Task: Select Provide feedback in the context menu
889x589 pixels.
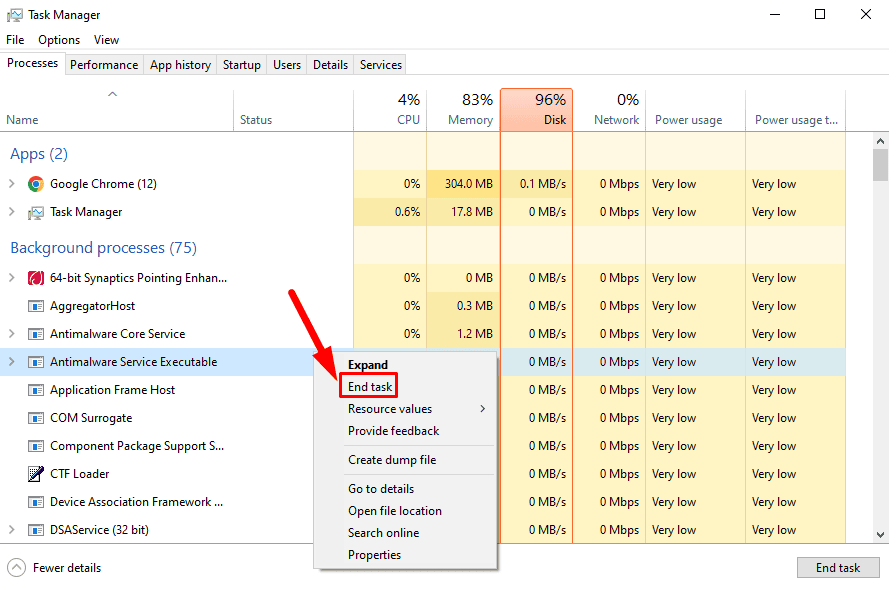Action: [393, 431]
